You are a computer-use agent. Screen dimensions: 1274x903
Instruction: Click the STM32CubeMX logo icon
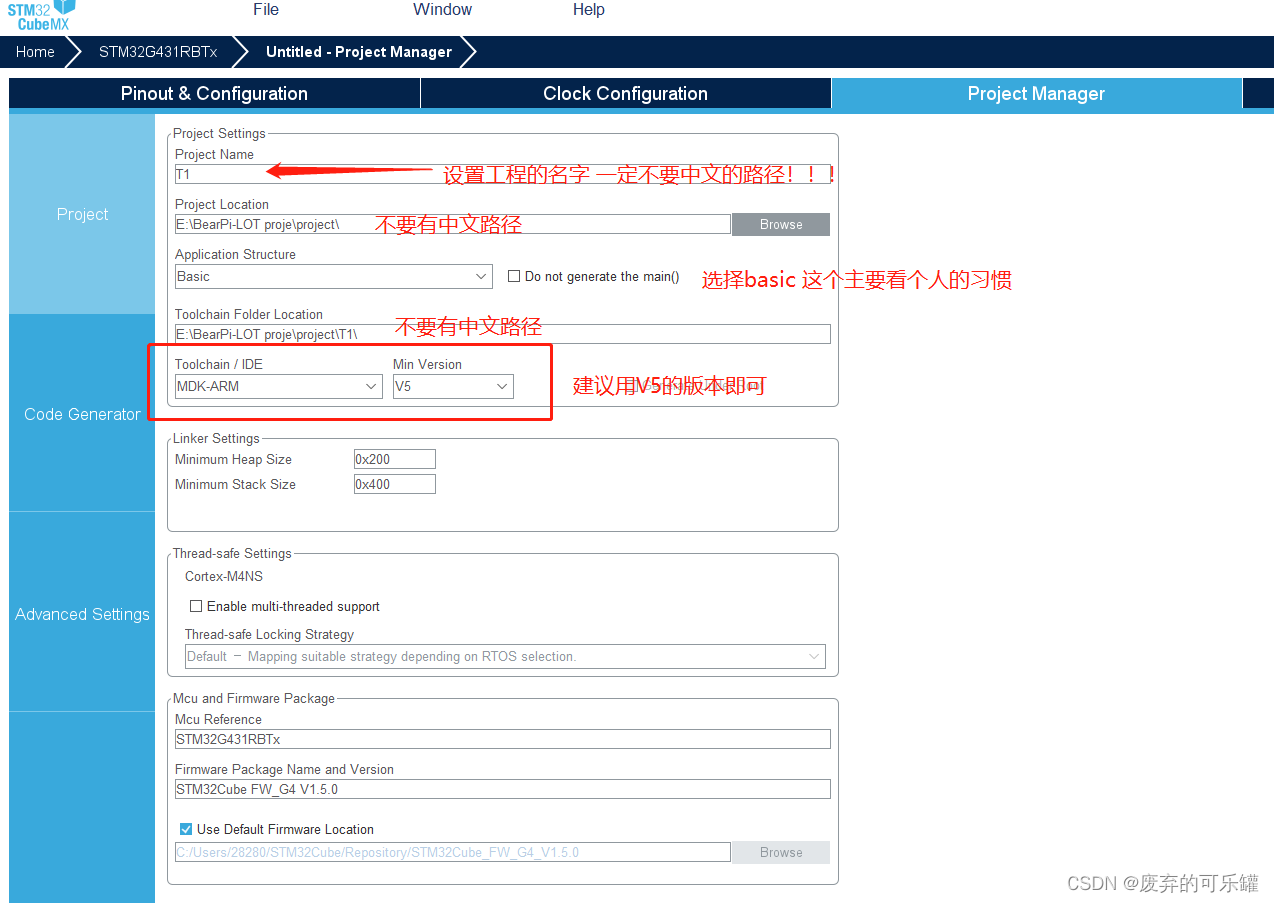pos(41,15)
